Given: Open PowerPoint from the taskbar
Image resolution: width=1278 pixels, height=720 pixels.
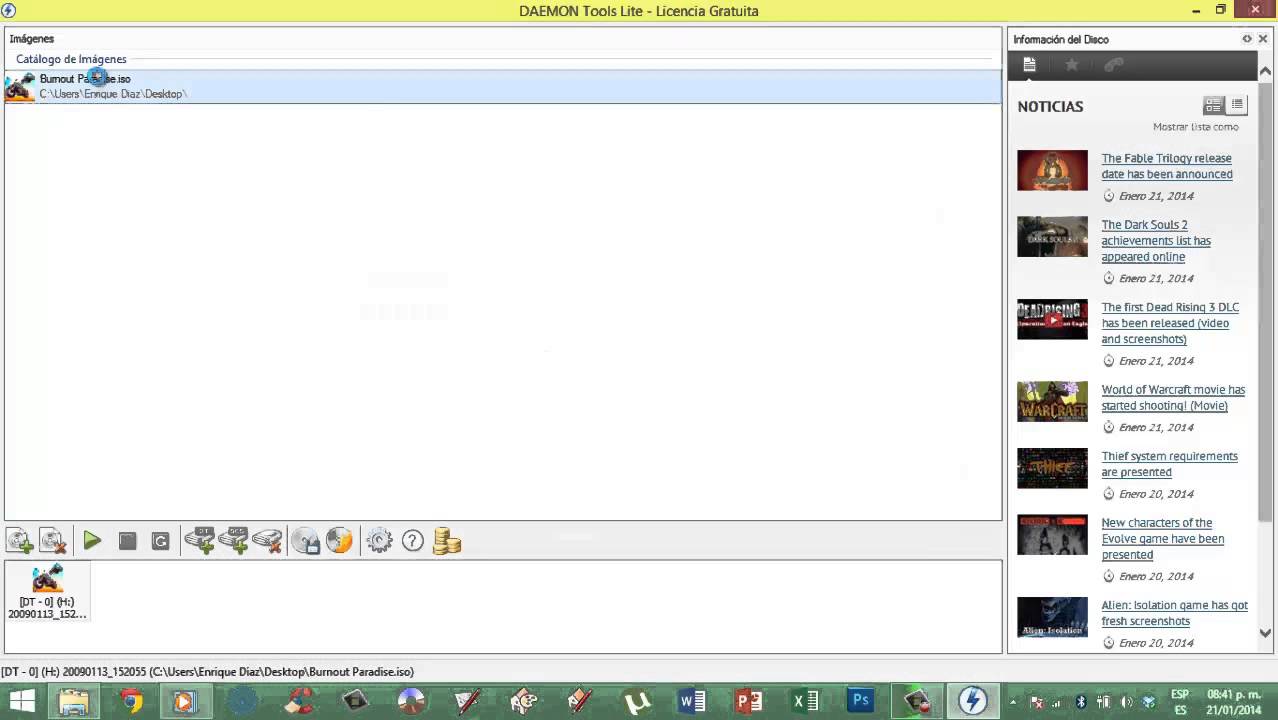Looking at the screenshot, I should click(x=749, y=702).
